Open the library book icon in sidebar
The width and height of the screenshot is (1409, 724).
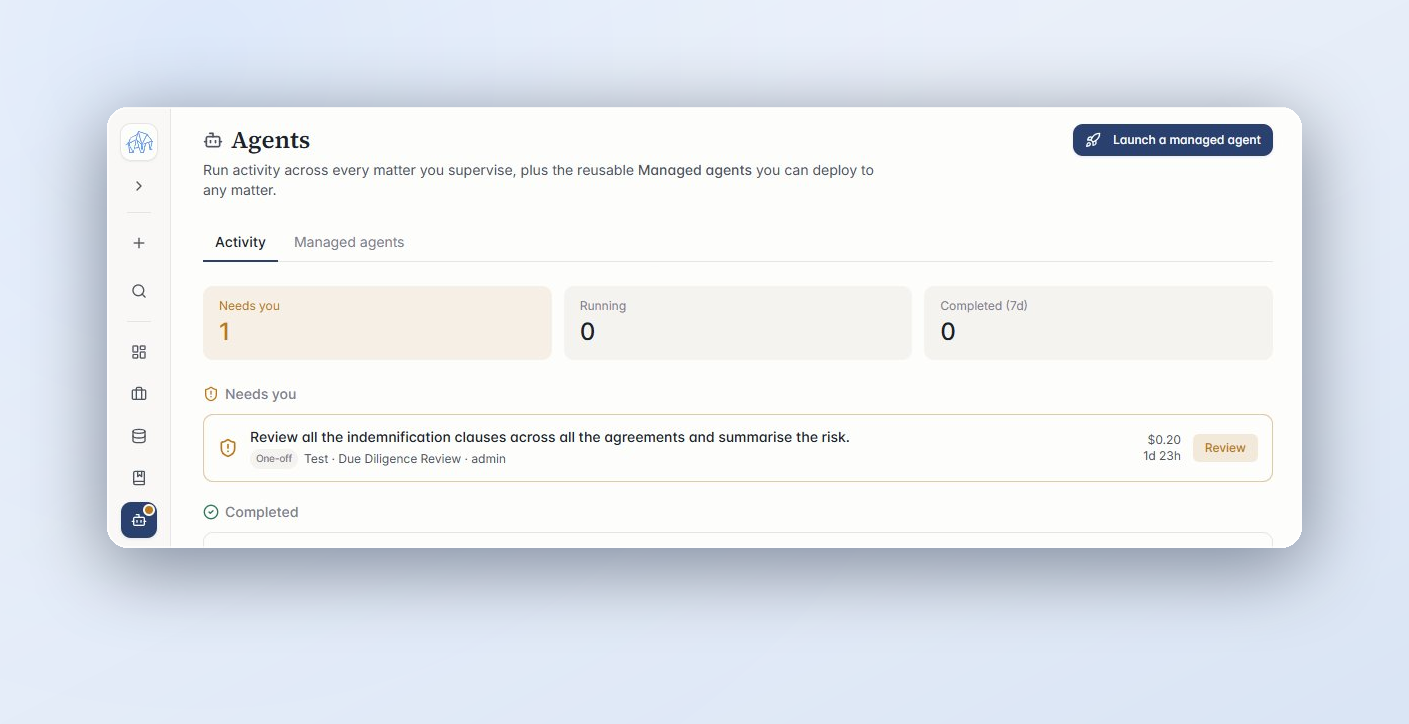coord(139,478)
